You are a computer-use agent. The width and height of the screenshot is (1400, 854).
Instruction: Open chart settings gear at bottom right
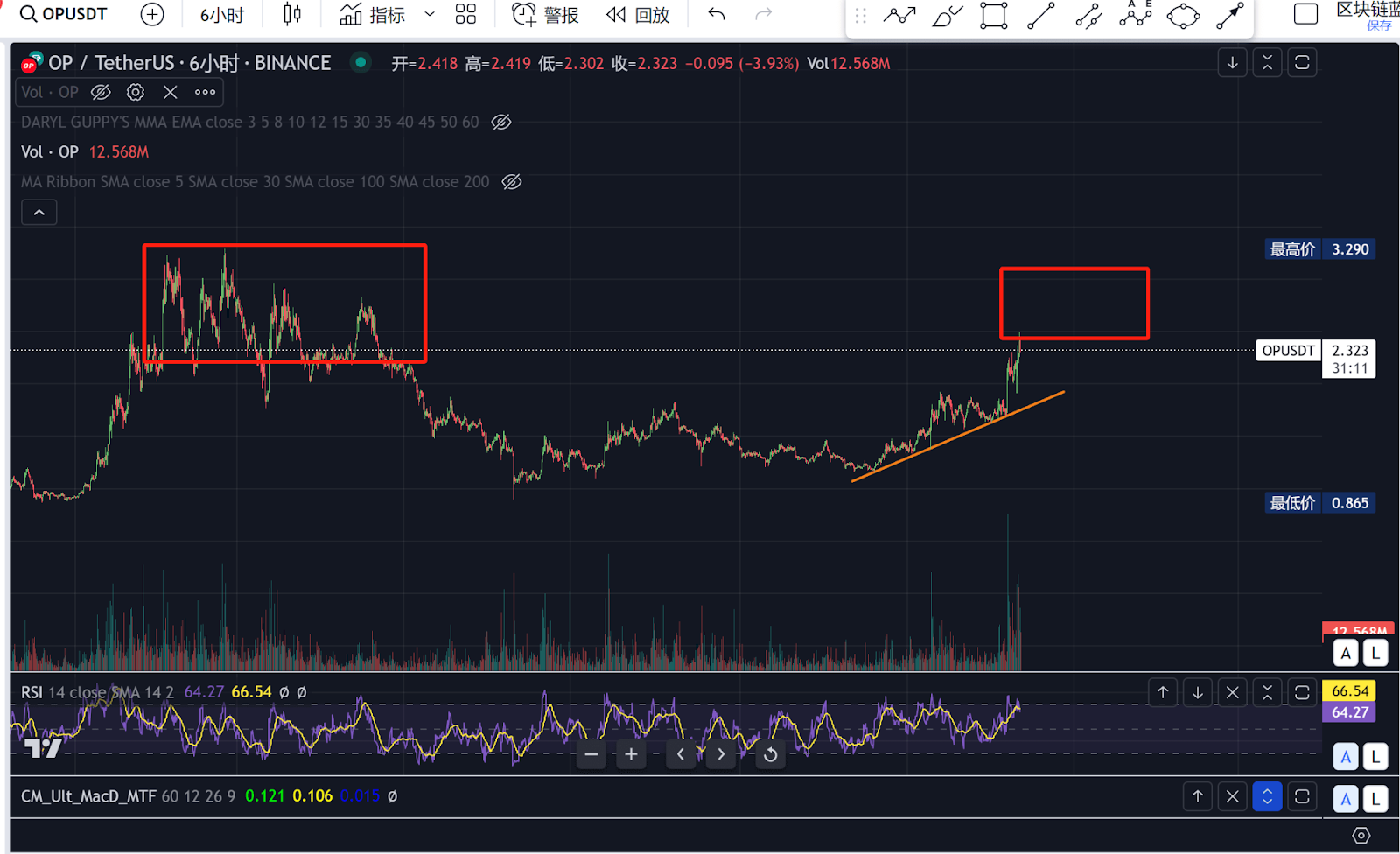click(x=1361, y=836)
